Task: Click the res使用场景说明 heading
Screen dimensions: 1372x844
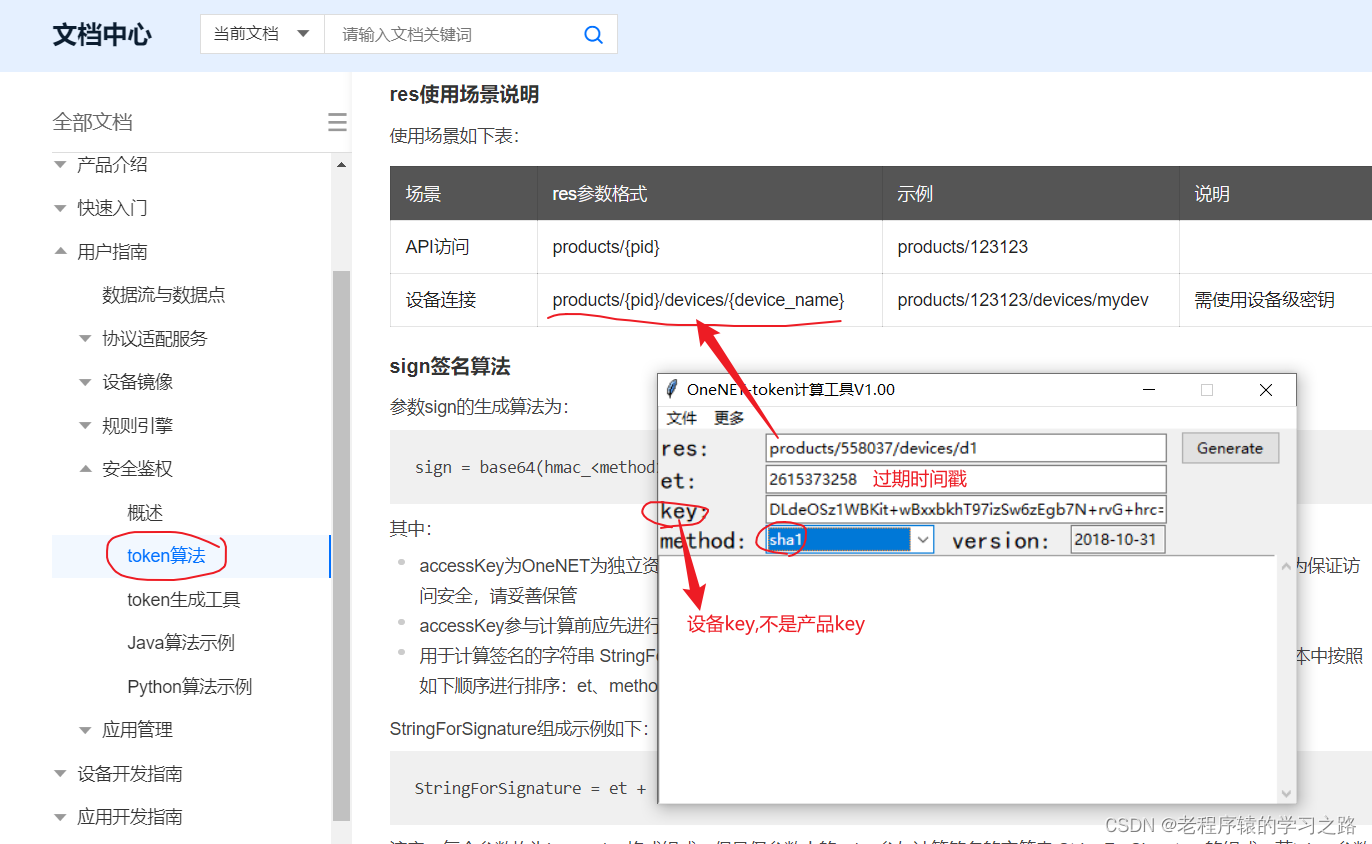Action: coord(464,95)
